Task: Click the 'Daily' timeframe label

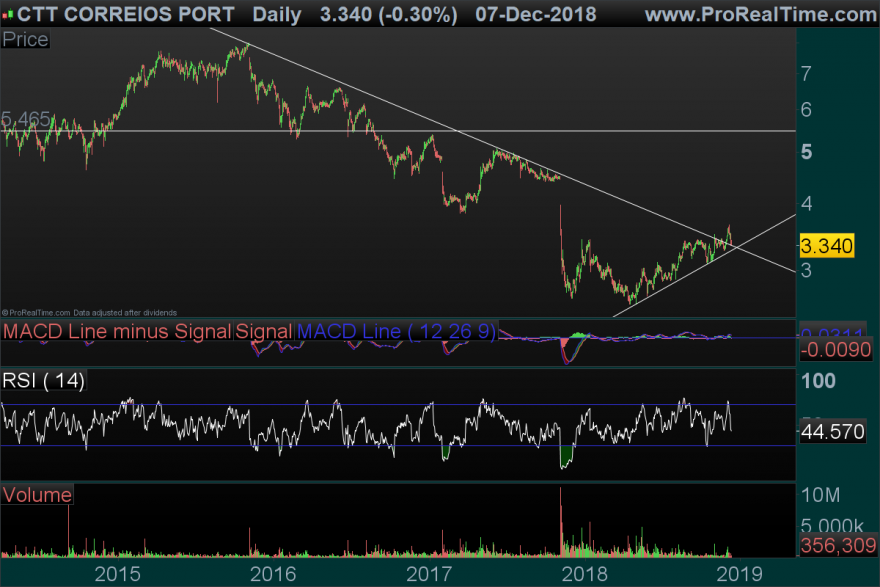Action: point(277,15)
